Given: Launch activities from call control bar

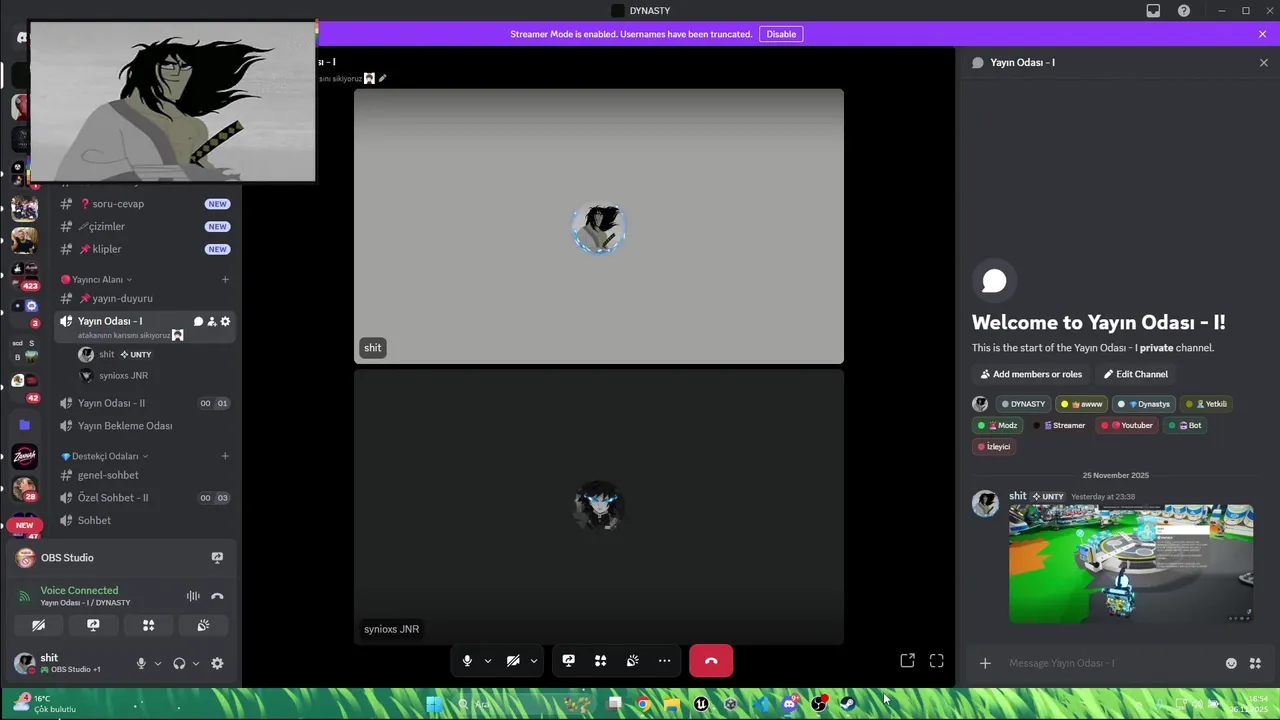Looking at the screenshot, I should [x=600, y=661].
